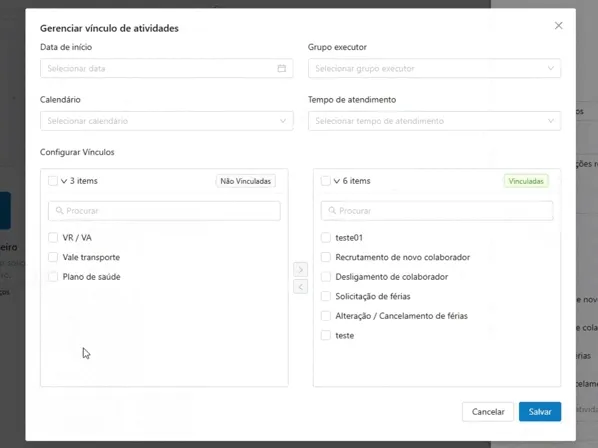Check the teste01 checkbox

pyautogui.click(x=325, y=238)
